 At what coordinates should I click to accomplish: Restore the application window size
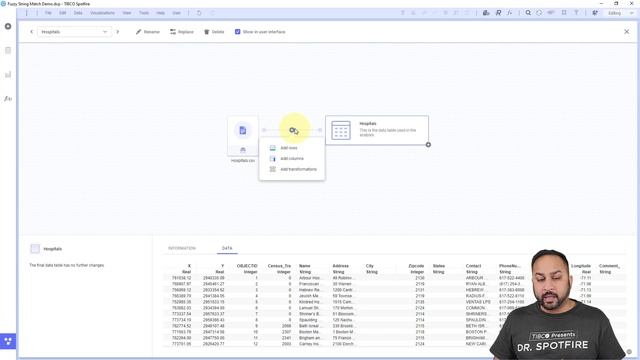click(x=616, y=4)
